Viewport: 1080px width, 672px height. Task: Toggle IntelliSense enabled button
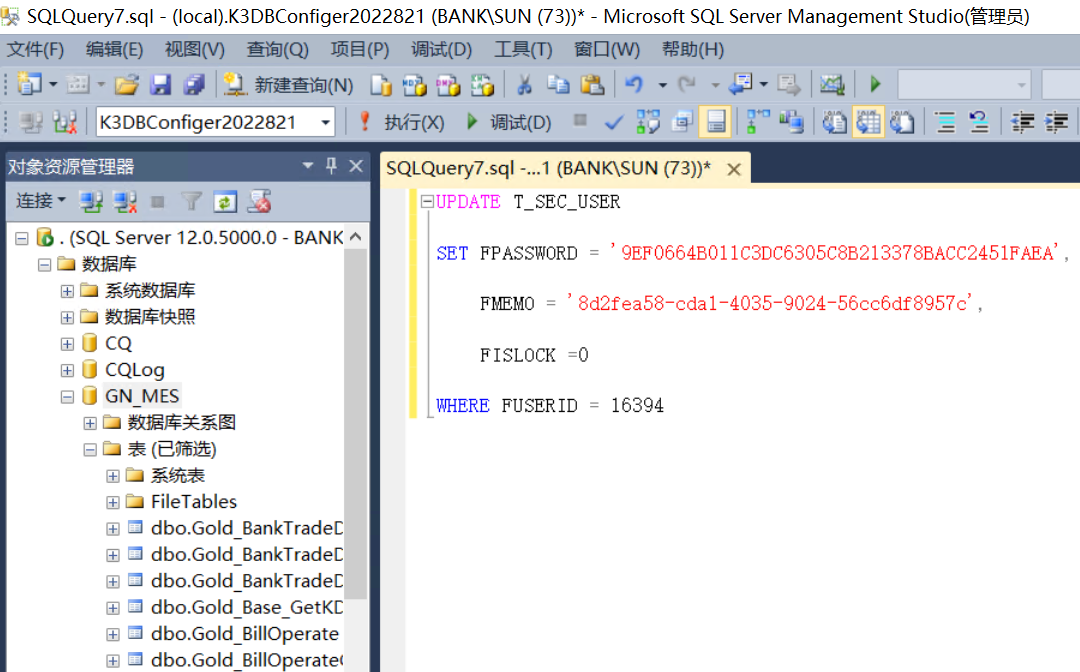pos(715,122)
